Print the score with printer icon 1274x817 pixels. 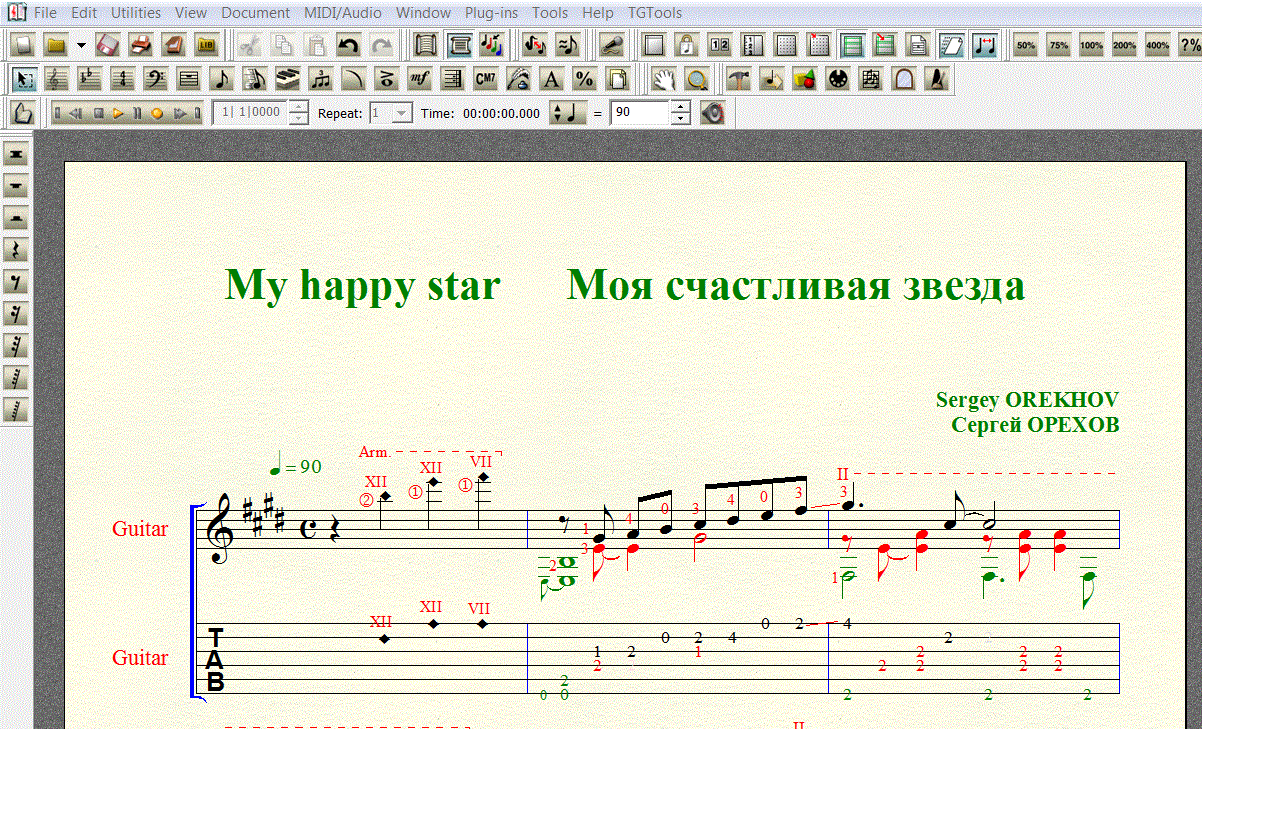(x=141, y=45)
